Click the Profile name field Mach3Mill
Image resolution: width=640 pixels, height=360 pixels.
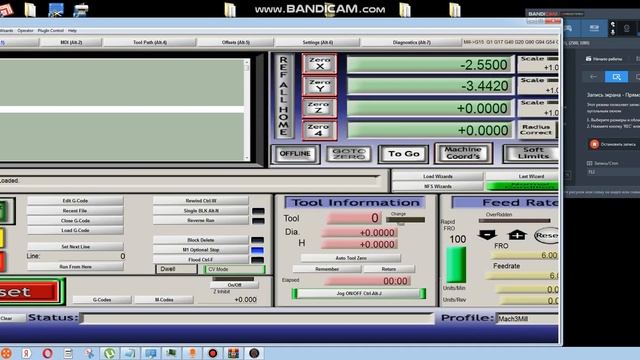coord(527,318)
